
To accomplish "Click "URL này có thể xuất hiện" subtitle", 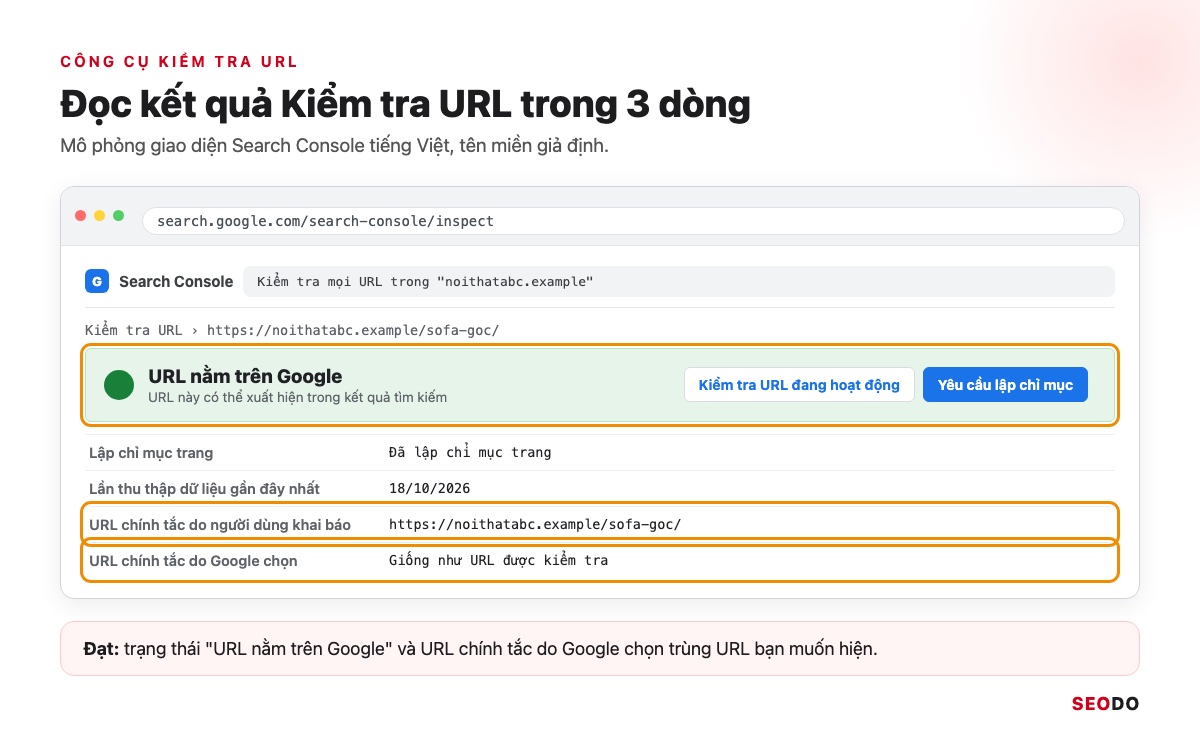I will click(x=297, y=397).
